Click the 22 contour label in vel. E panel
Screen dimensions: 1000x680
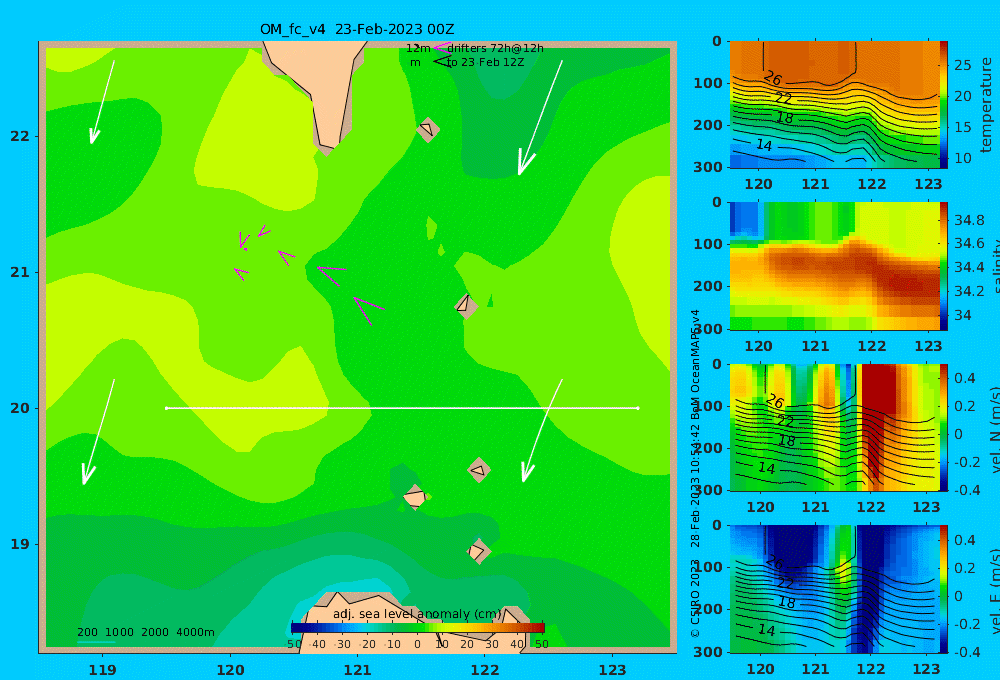pyautogui.click(x=785, y=582)
